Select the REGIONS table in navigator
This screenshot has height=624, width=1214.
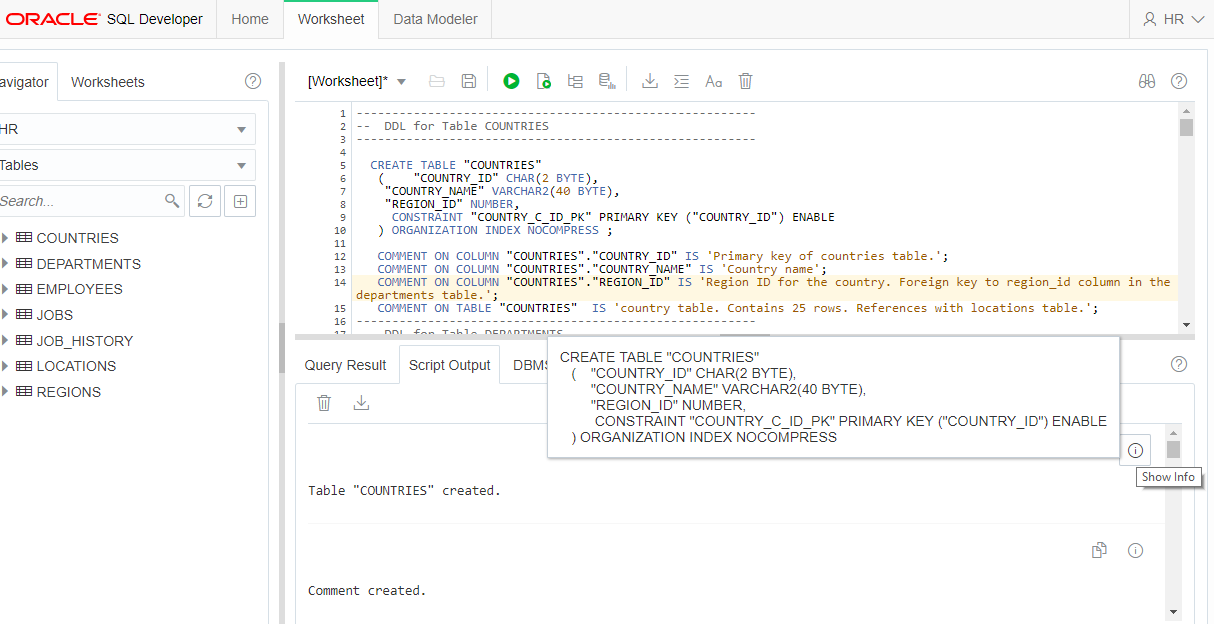tap(68, 392)
